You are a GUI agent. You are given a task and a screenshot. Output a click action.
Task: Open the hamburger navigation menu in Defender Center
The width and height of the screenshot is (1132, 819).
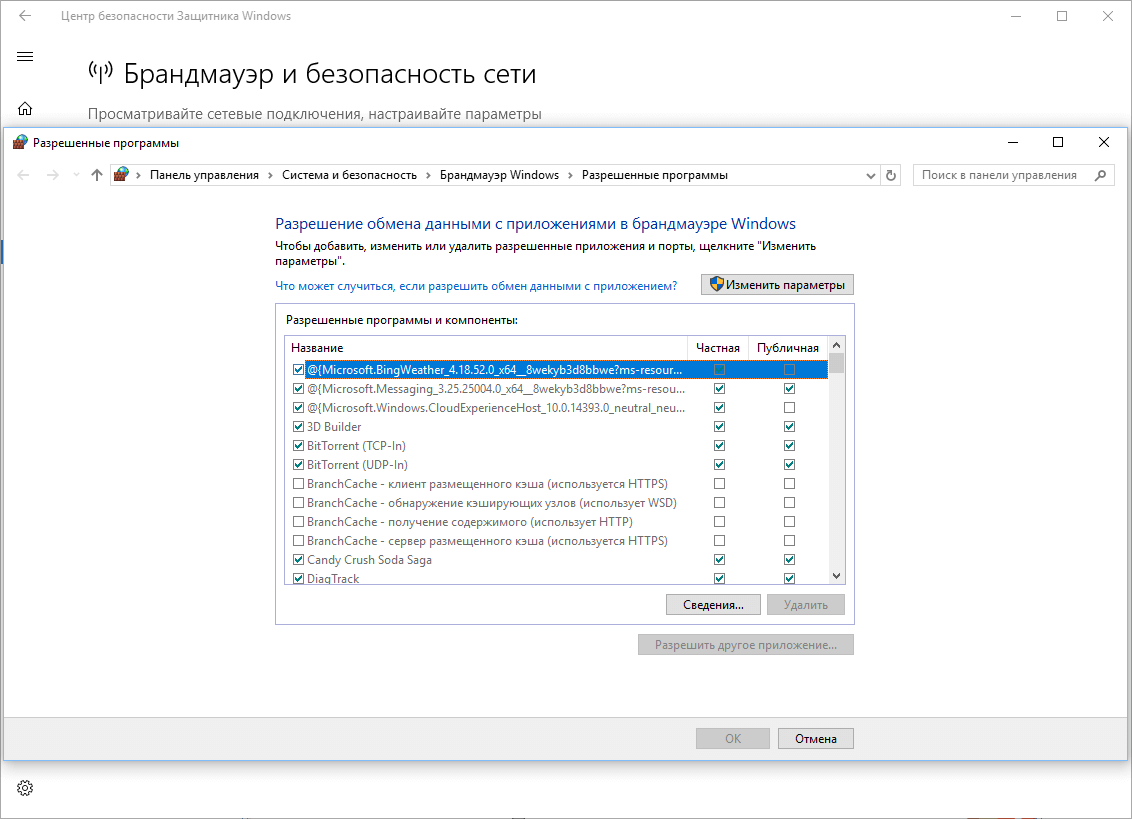pos(24,56)
